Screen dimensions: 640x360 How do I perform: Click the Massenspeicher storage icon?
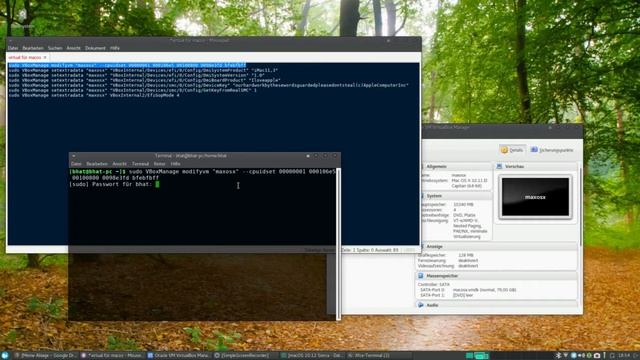[421, 276]
